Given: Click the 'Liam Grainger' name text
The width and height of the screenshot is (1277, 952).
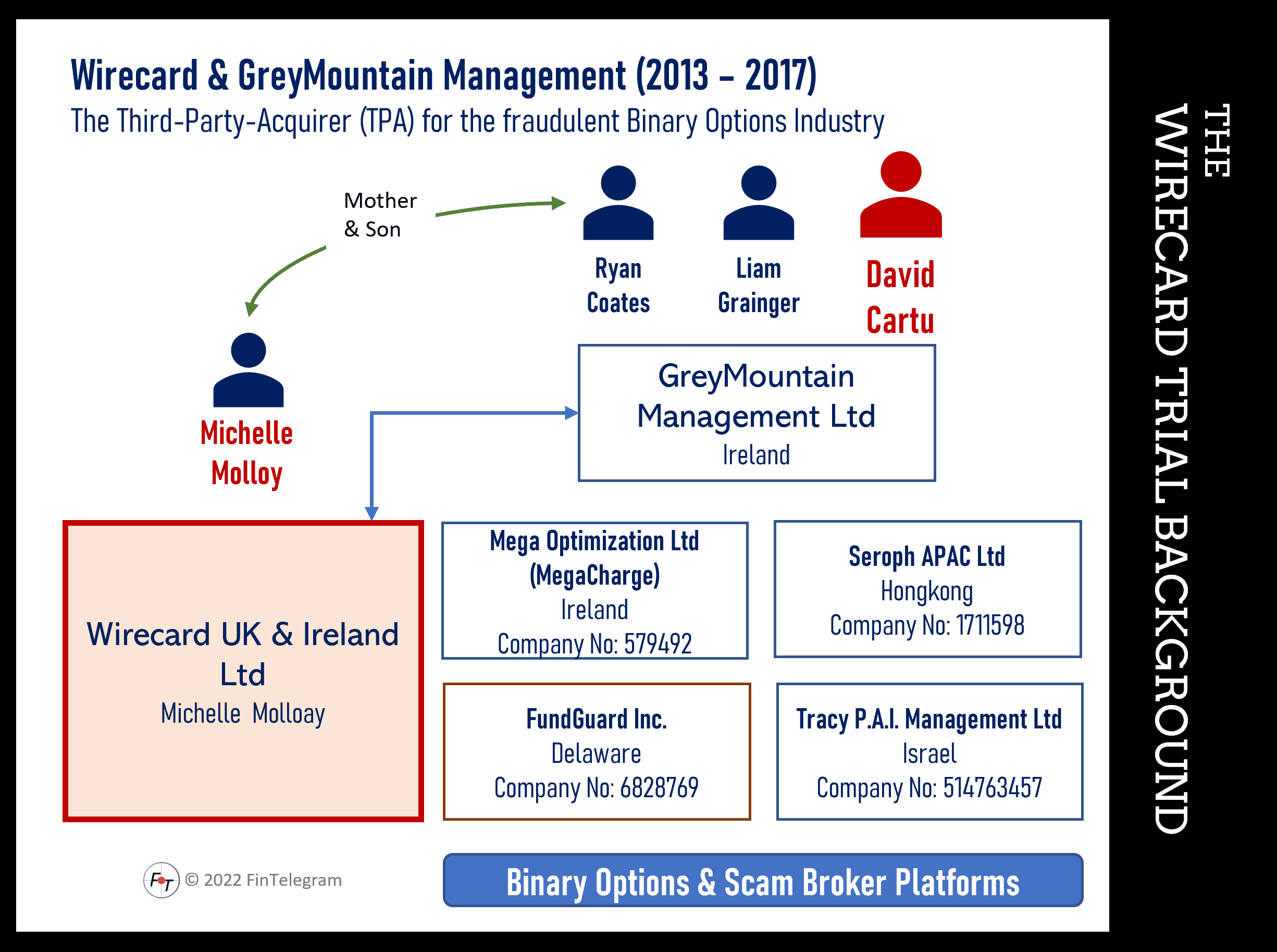Looking at the screenshot, I should point(759,287).
